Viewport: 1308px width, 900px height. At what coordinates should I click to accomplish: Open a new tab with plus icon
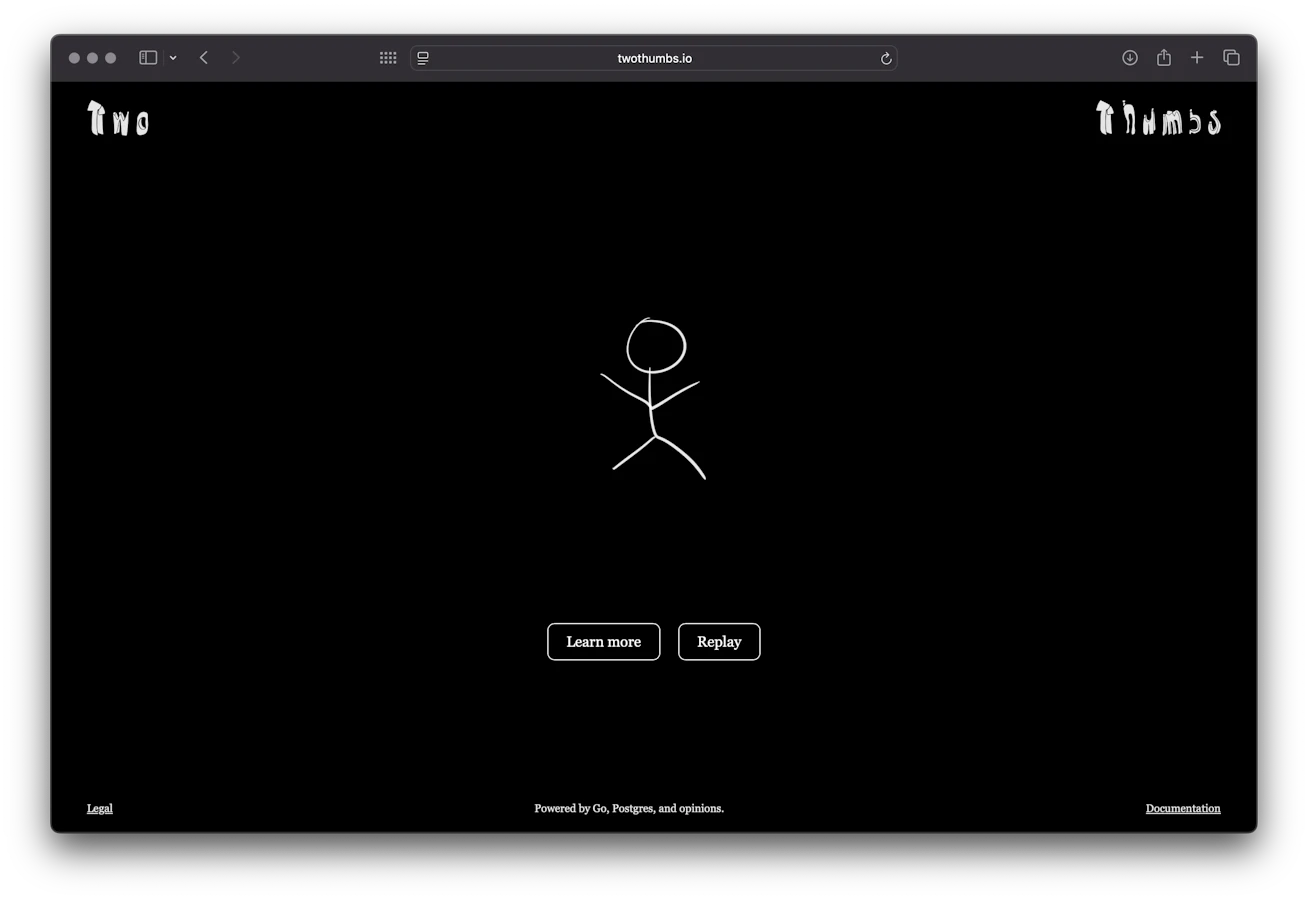pyautogui.click(x=1197, y=58)
